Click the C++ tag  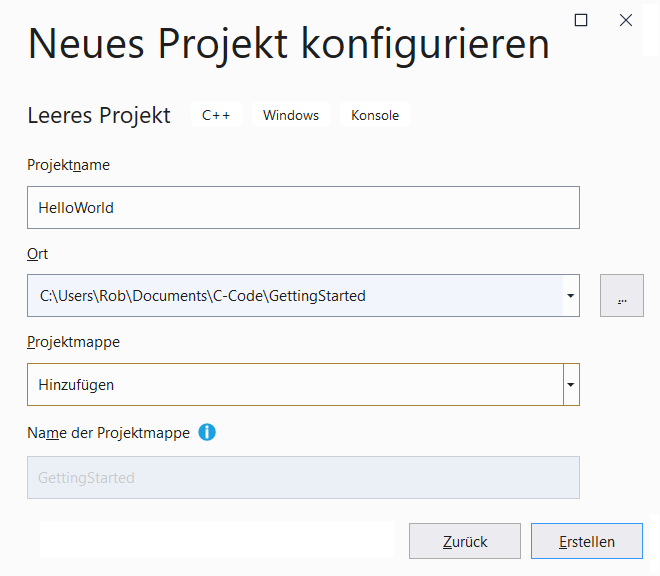216,115
